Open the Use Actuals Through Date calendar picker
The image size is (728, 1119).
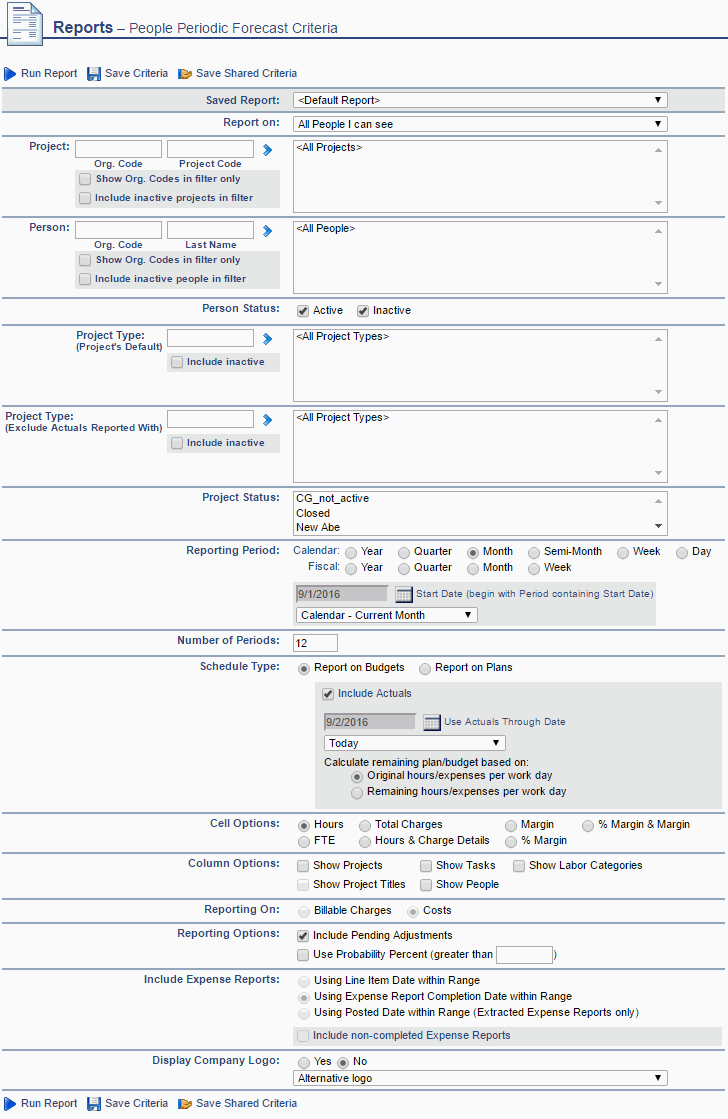coord(432,722)
